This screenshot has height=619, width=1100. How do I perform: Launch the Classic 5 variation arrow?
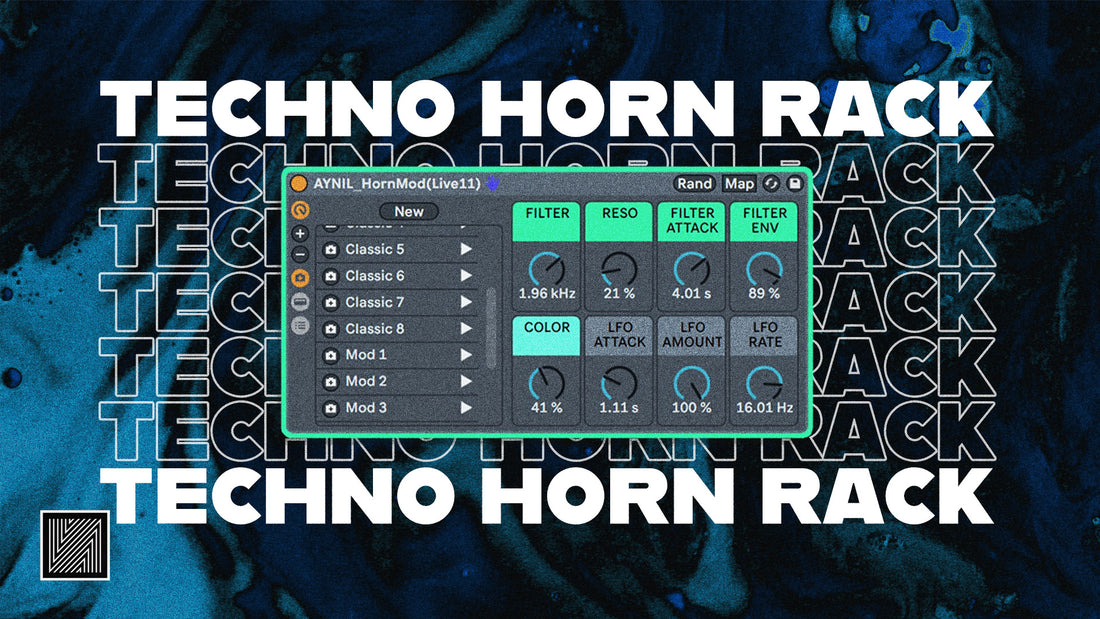(466, 249)
